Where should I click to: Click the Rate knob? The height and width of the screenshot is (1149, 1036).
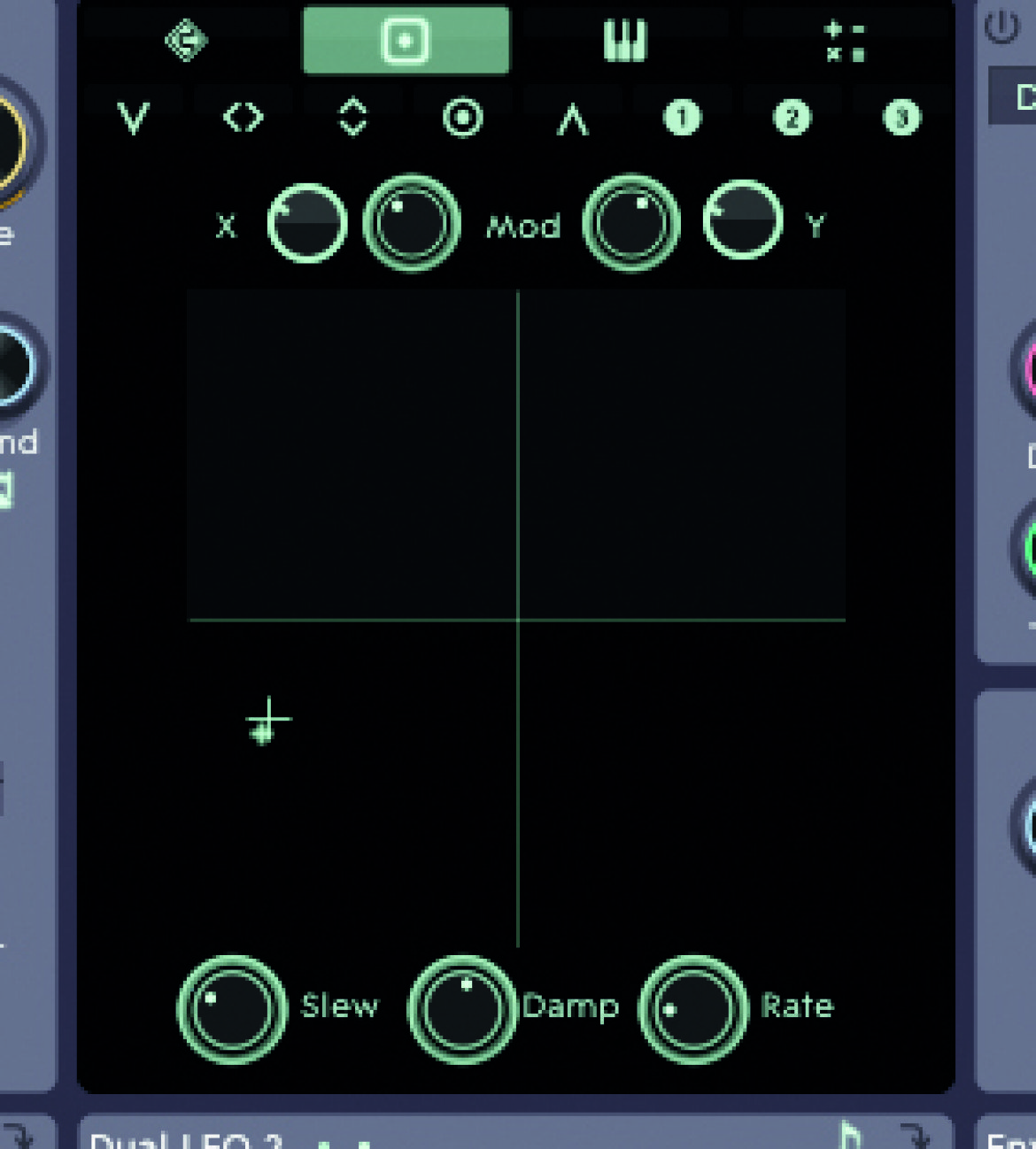pyautogui.click(x=693, y=1009)
